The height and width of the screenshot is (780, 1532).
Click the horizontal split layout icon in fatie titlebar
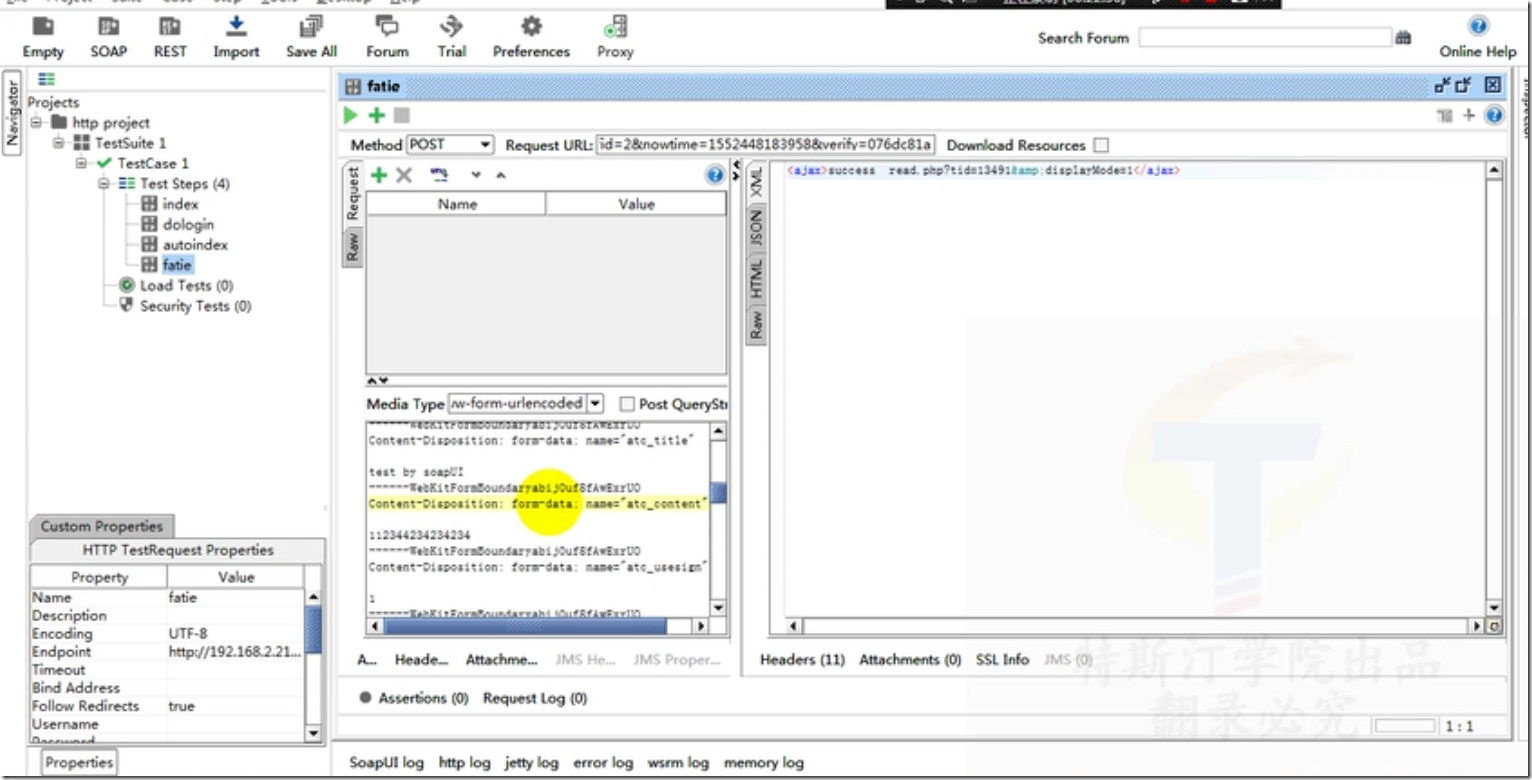point(1444,86)
